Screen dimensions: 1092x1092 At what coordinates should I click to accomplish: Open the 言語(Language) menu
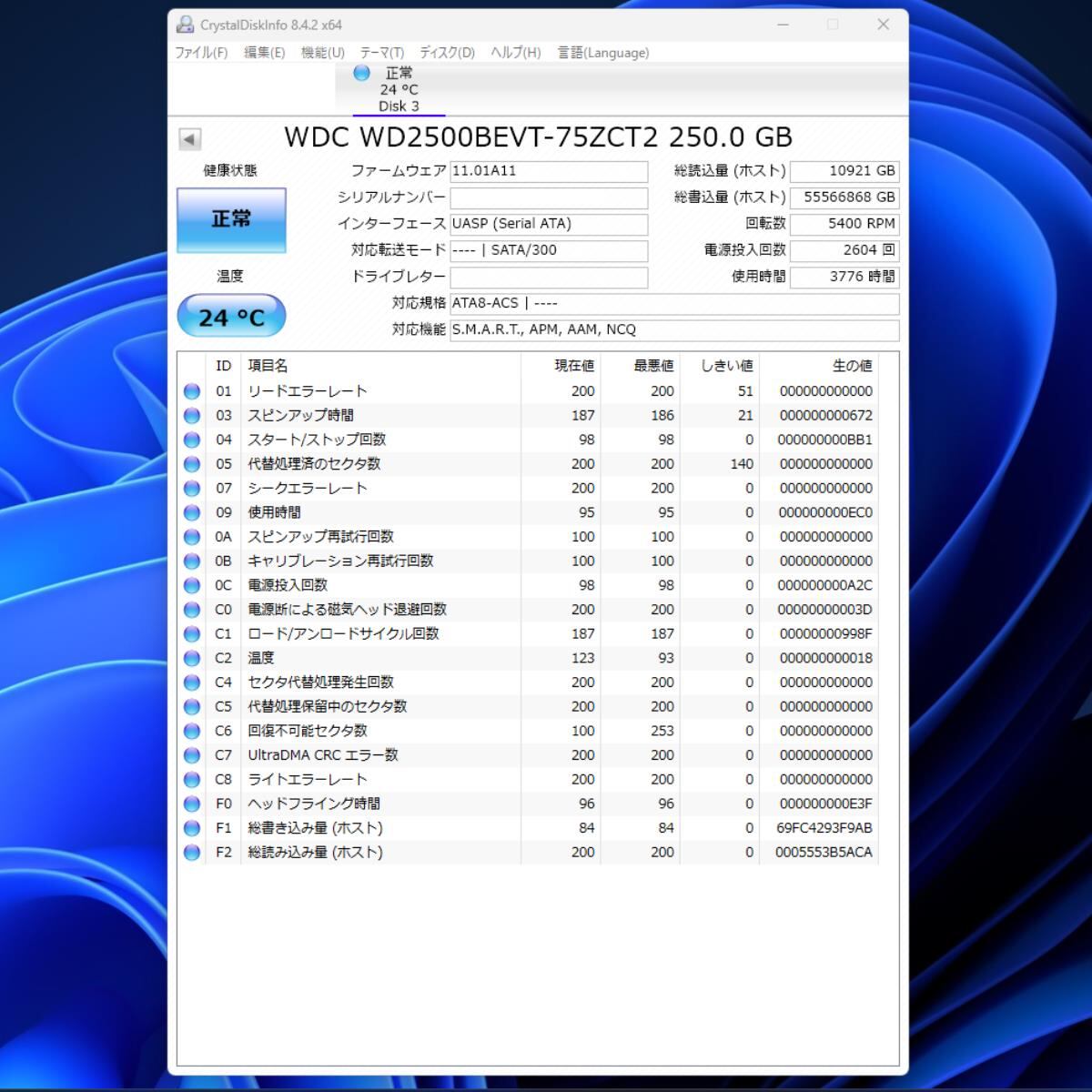point(602,53)
